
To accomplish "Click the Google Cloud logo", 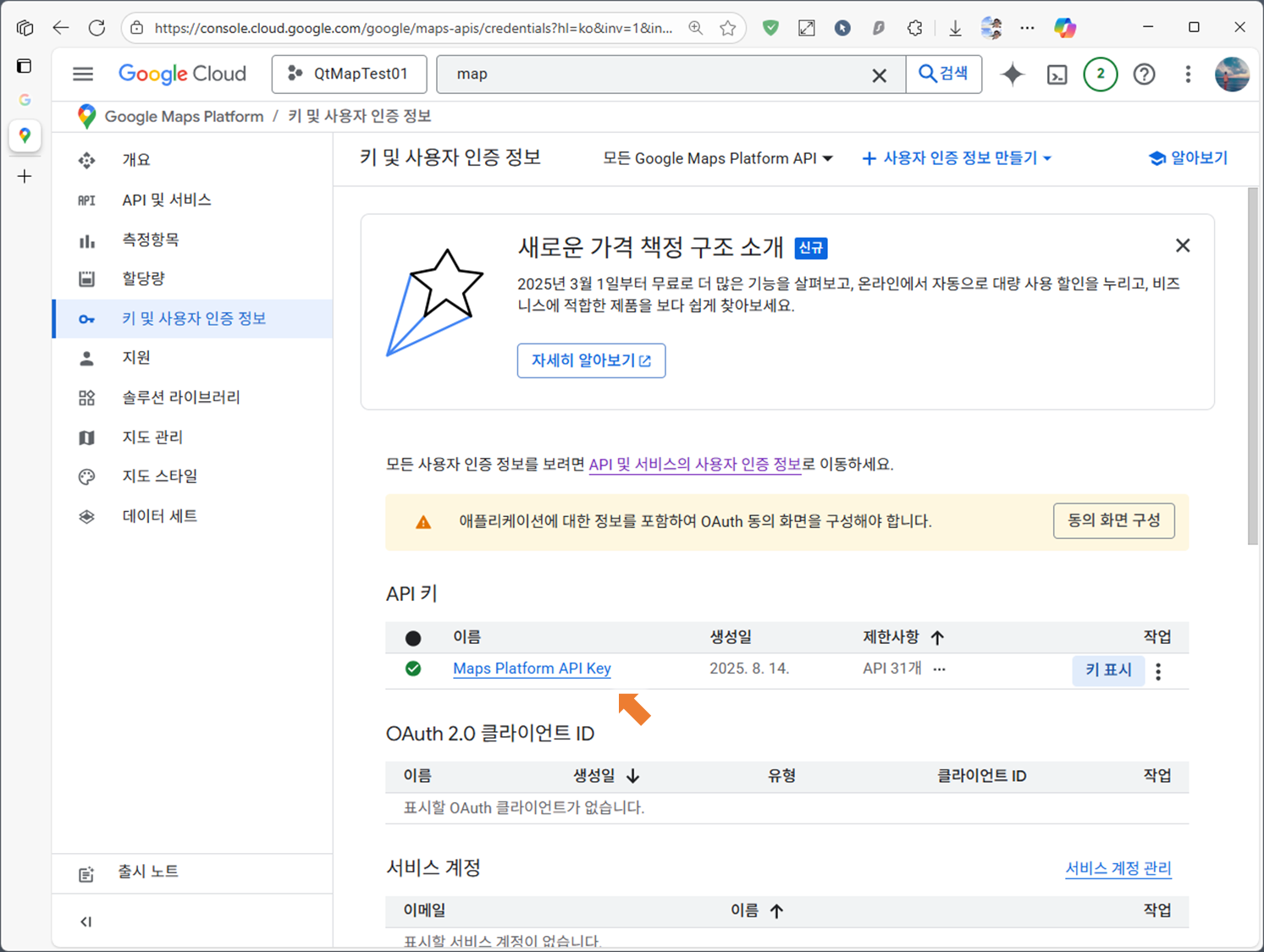I will tap(182, 74).
